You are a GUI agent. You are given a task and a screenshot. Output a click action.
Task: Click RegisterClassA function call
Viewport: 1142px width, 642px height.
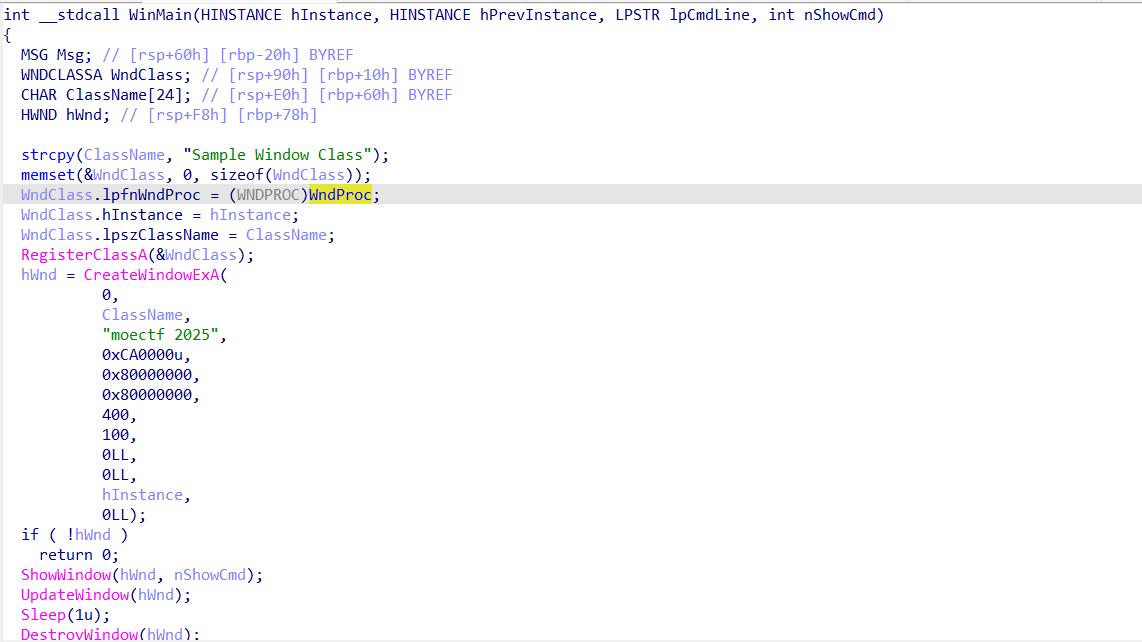(x=84, y=255)
